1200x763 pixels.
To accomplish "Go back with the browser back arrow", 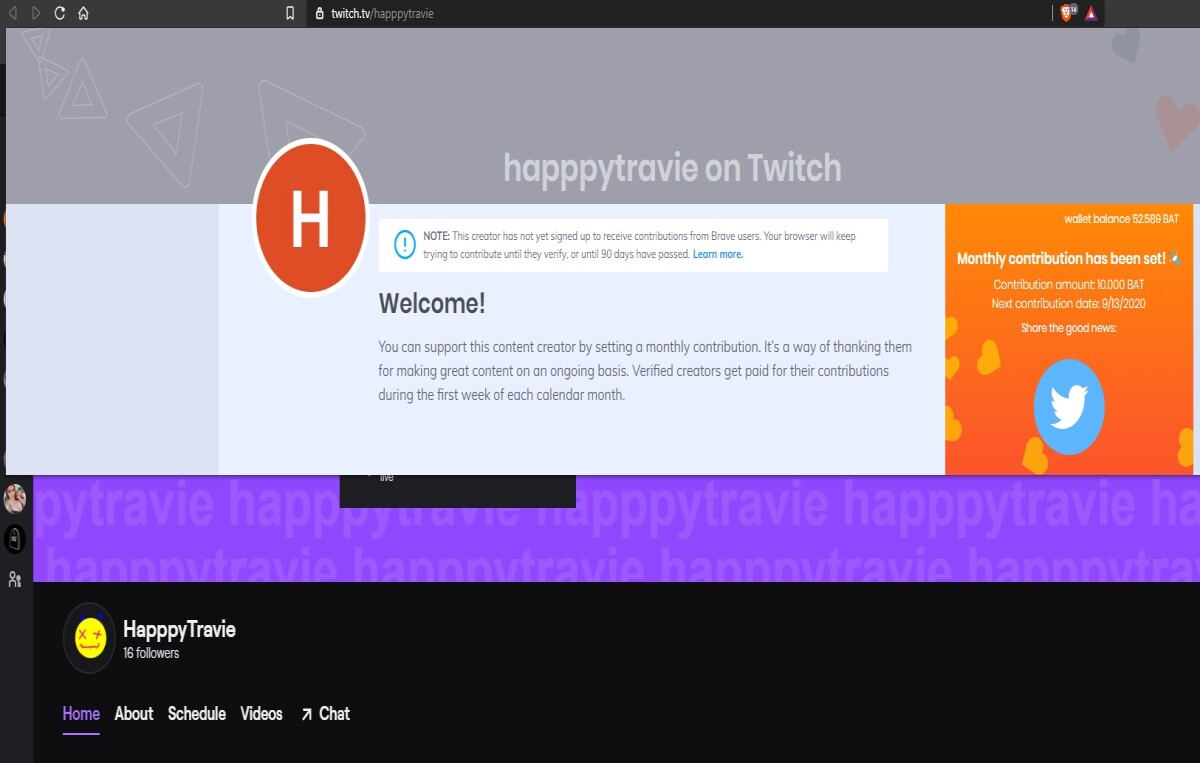I will (13, 13).
